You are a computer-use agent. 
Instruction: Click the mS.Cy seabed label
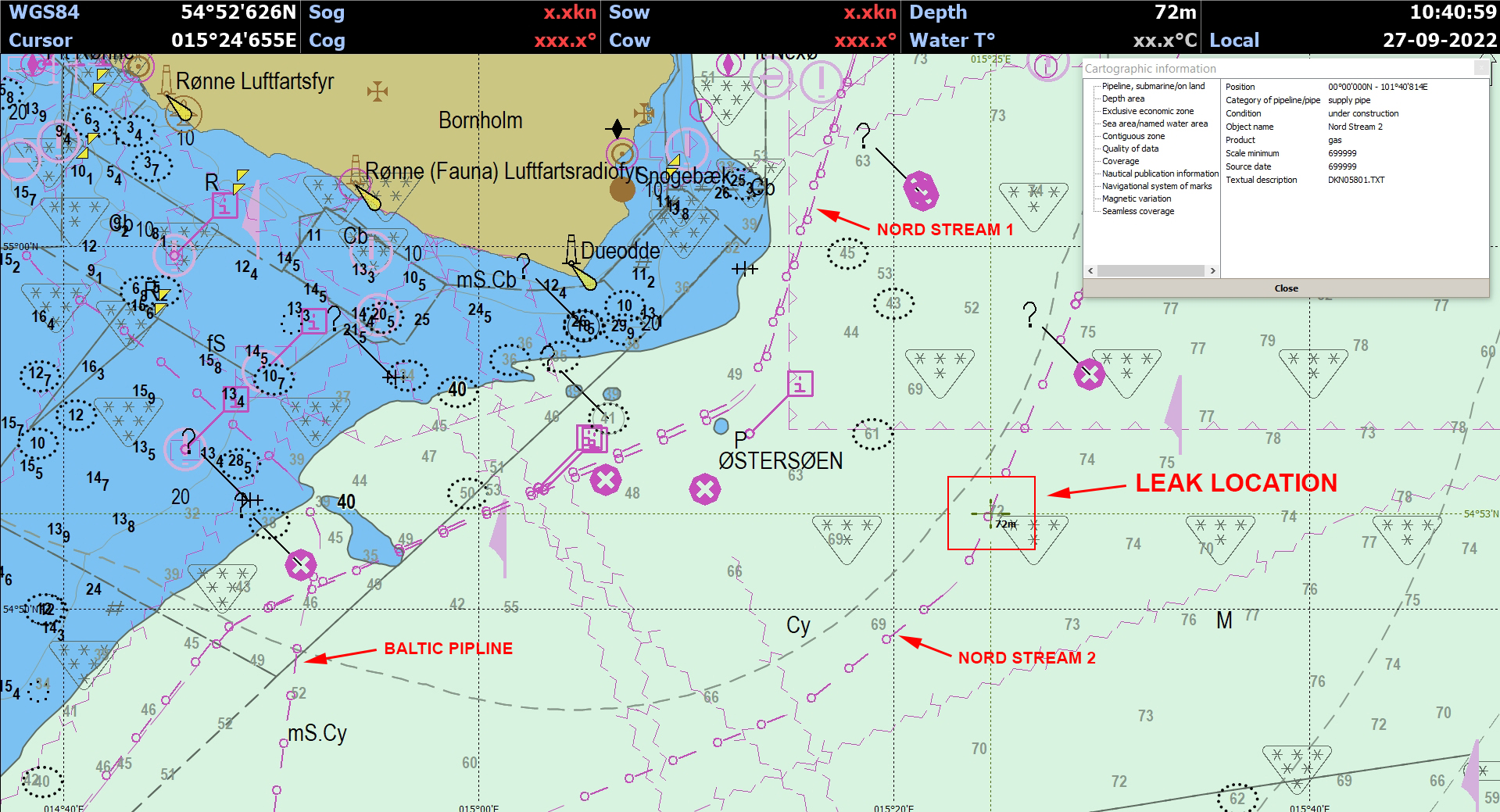[317, 733]
